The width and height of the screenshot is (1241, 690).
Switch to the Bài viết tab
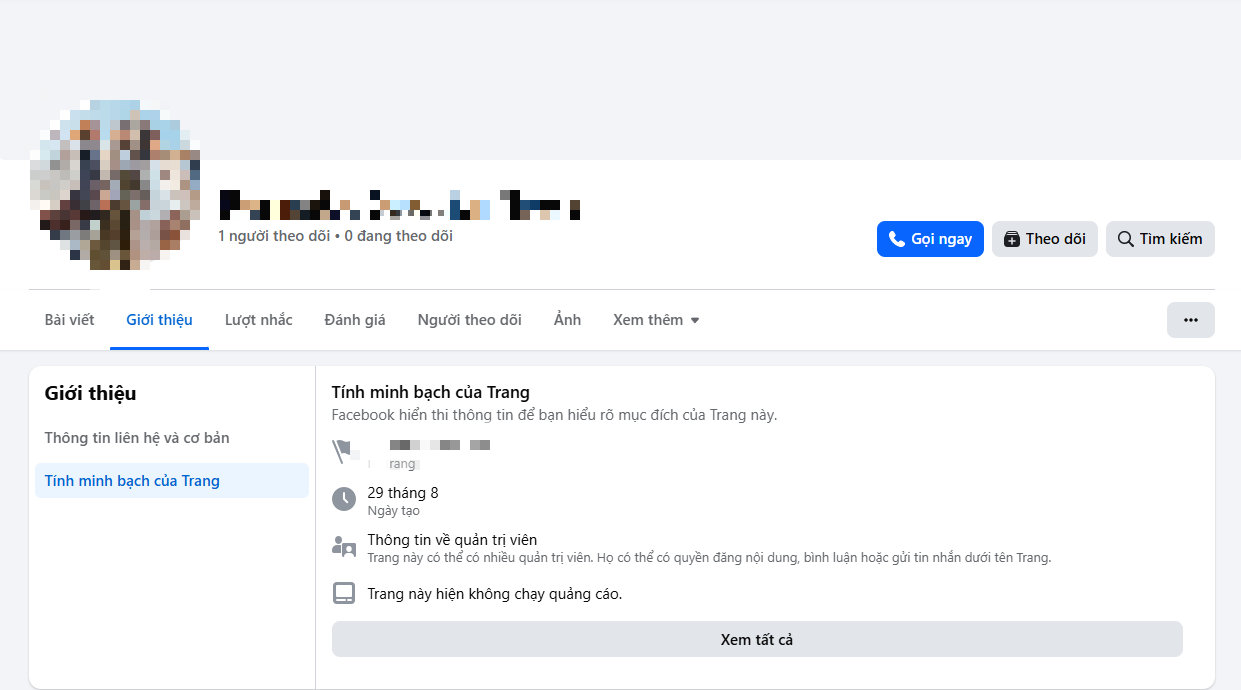tap(69, 320)
